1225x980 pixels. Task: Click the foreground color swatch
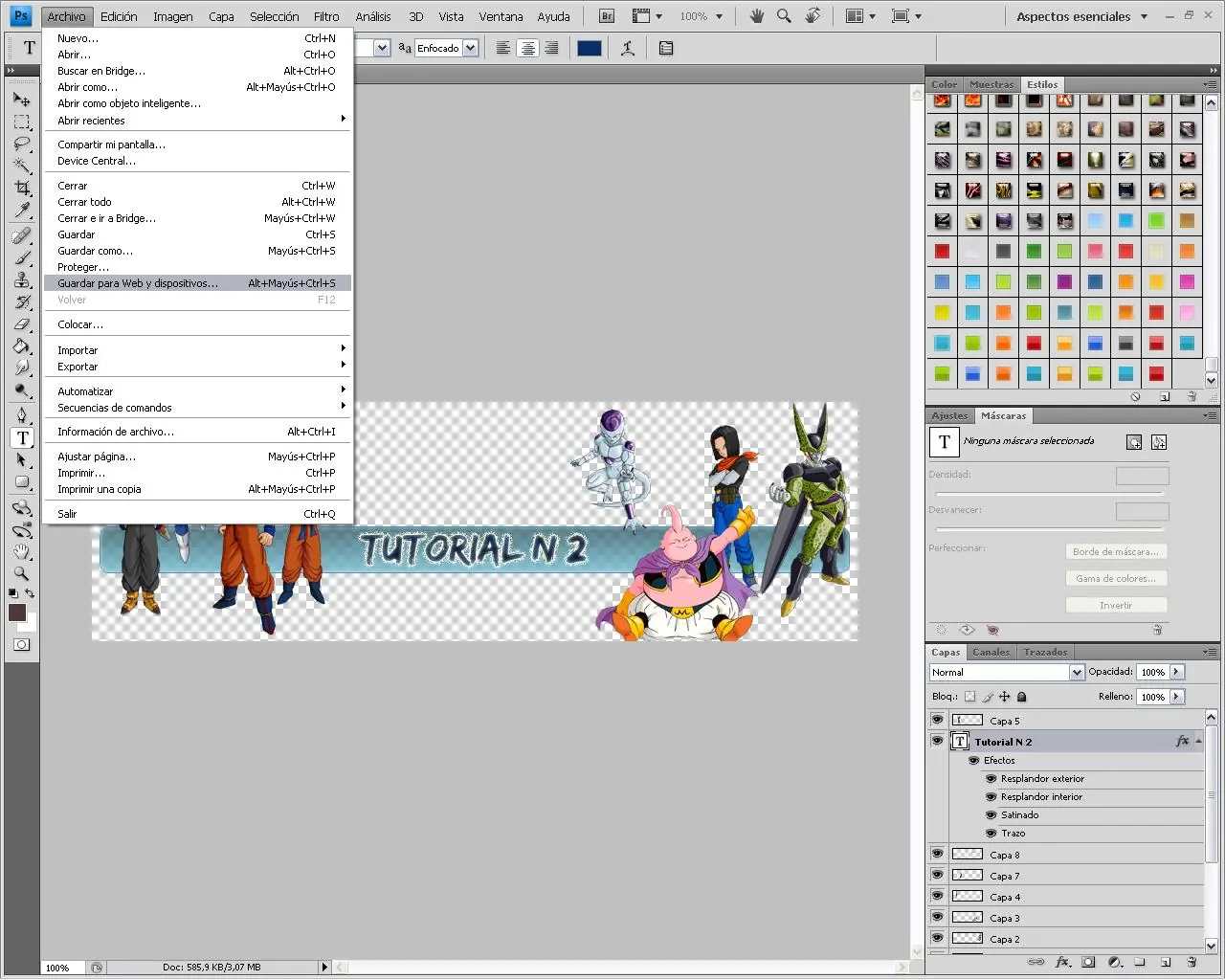click(17, 612)
